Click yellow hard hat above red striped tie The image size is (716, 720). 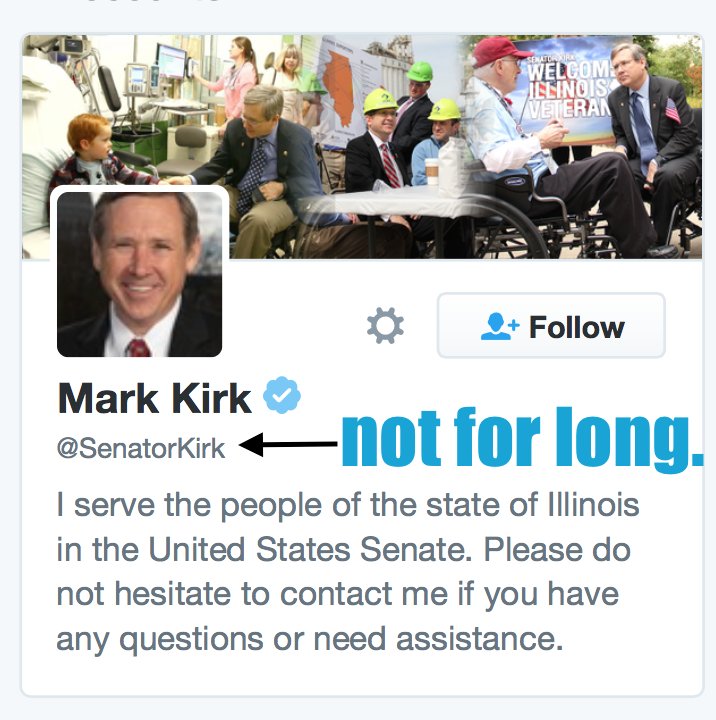point(380,101)
